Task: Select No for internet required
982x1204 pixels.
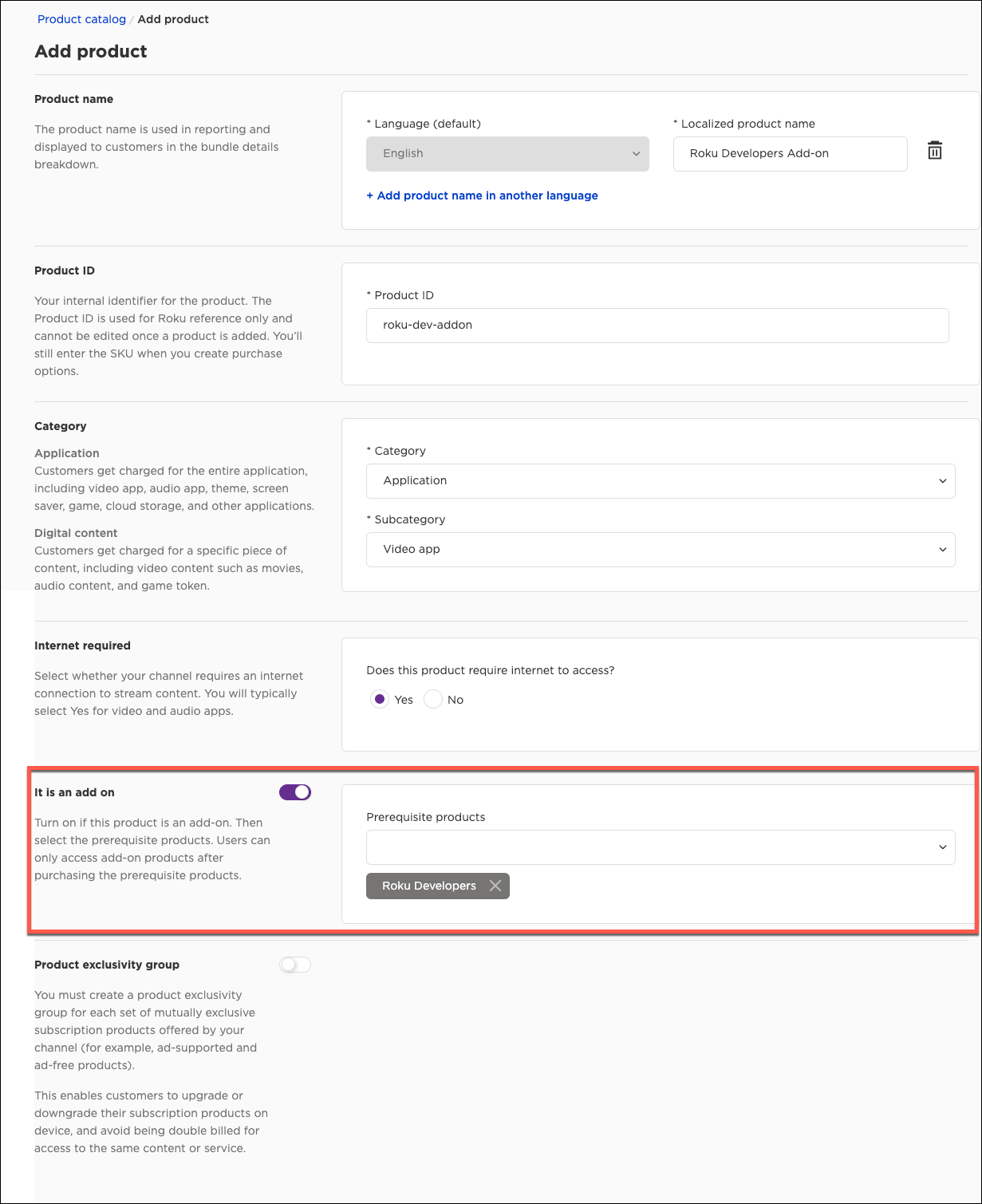Action: click(x=433, y=700)
